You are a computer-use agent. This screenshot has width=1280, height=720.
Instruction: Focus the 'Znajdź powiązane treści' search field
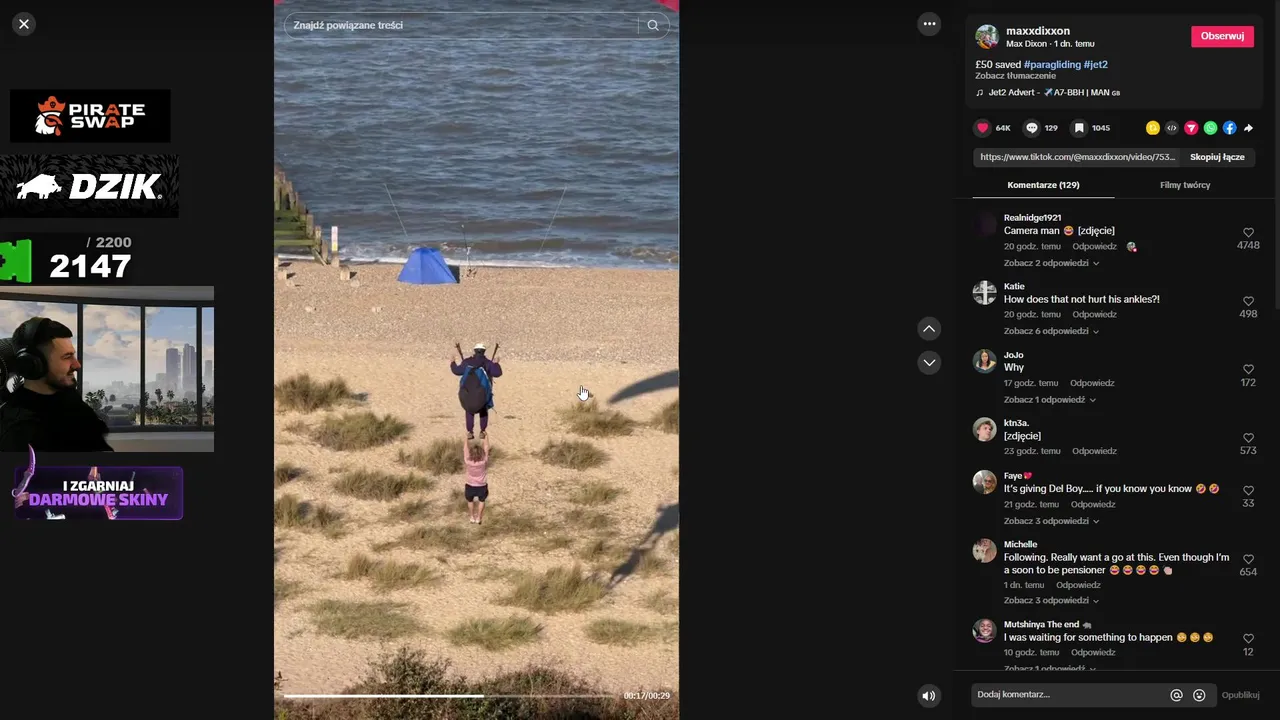coord(462,25)
